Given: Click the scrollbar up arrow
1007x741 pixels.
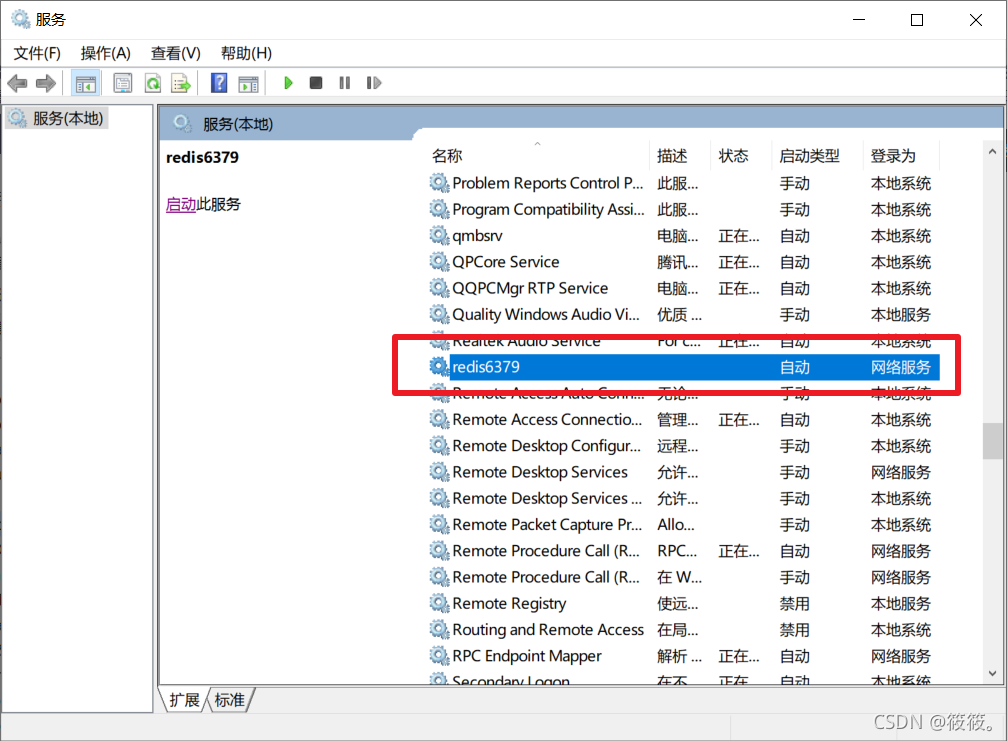Looking at the screenshot, I should pyautogui.click(x=992, y=152).
